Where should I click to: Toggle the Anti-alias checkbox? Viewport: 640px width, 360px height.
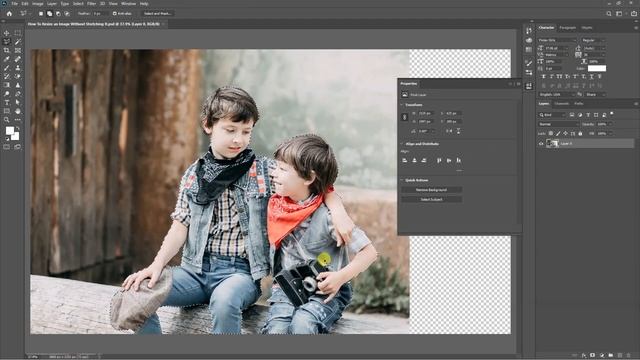click(x=115, y=13)
